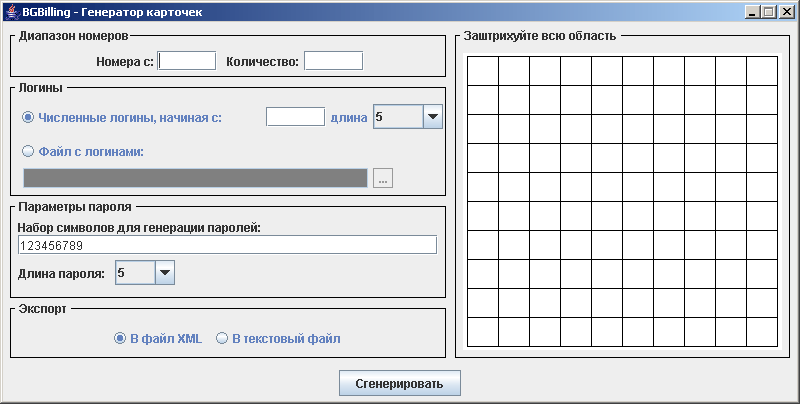Click the browse '...' button for login file

pos(384,178)
